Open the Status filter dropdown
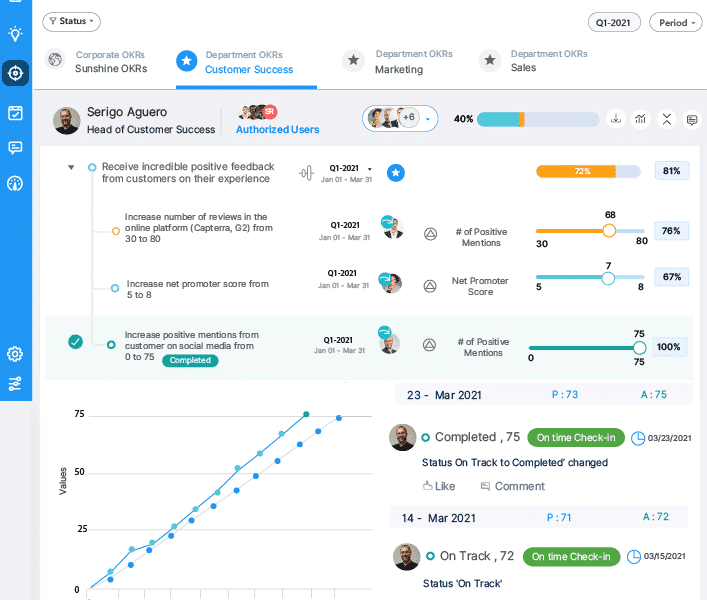Image resolution: width=707 pixels, height=600 pixels. coord(71,20)
